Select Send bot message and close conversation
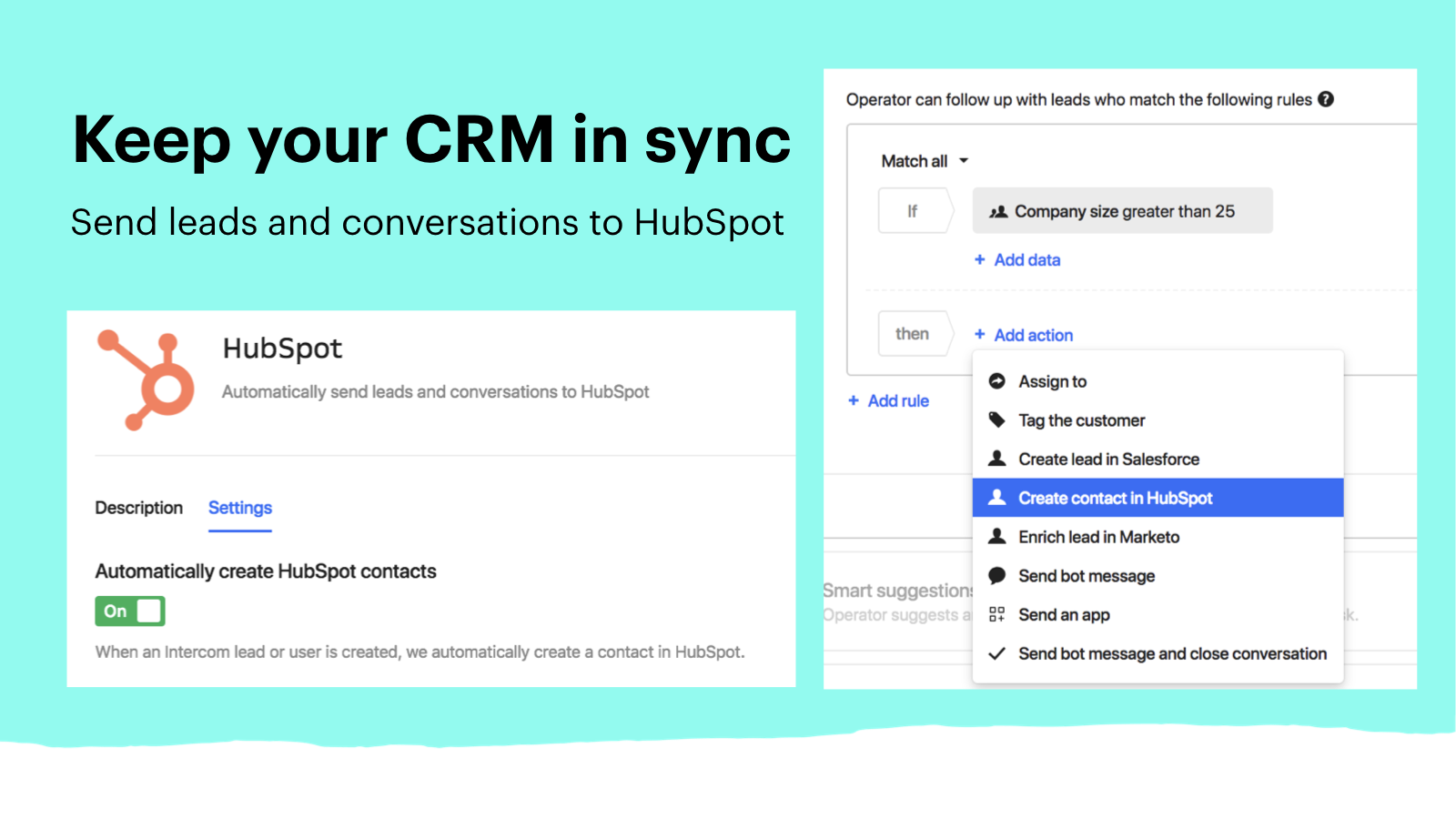1456x819 pixels. (1158, 653)
